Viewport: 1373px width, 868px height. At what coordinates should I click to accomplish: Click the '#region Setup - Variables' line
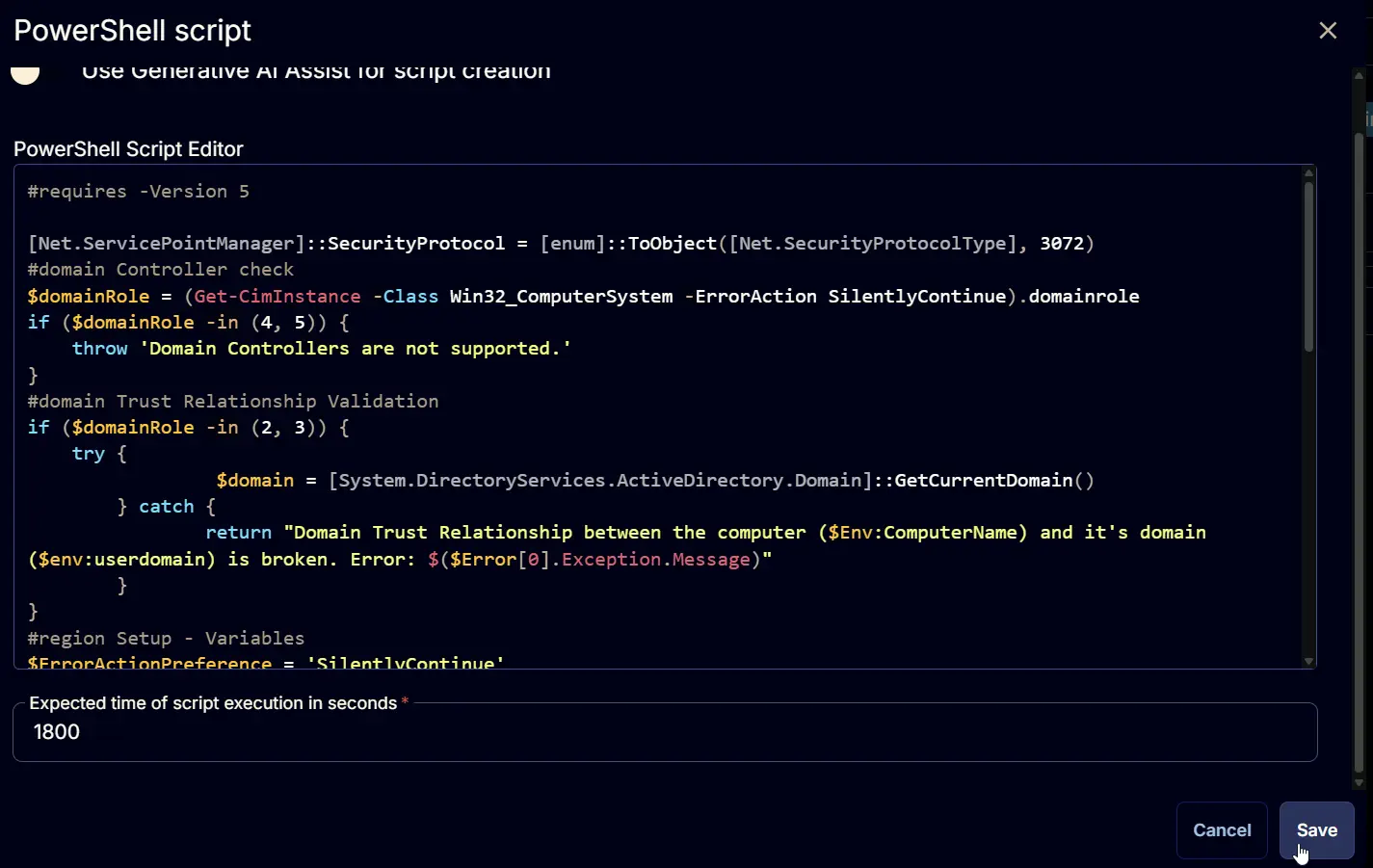tap(166, 639)
